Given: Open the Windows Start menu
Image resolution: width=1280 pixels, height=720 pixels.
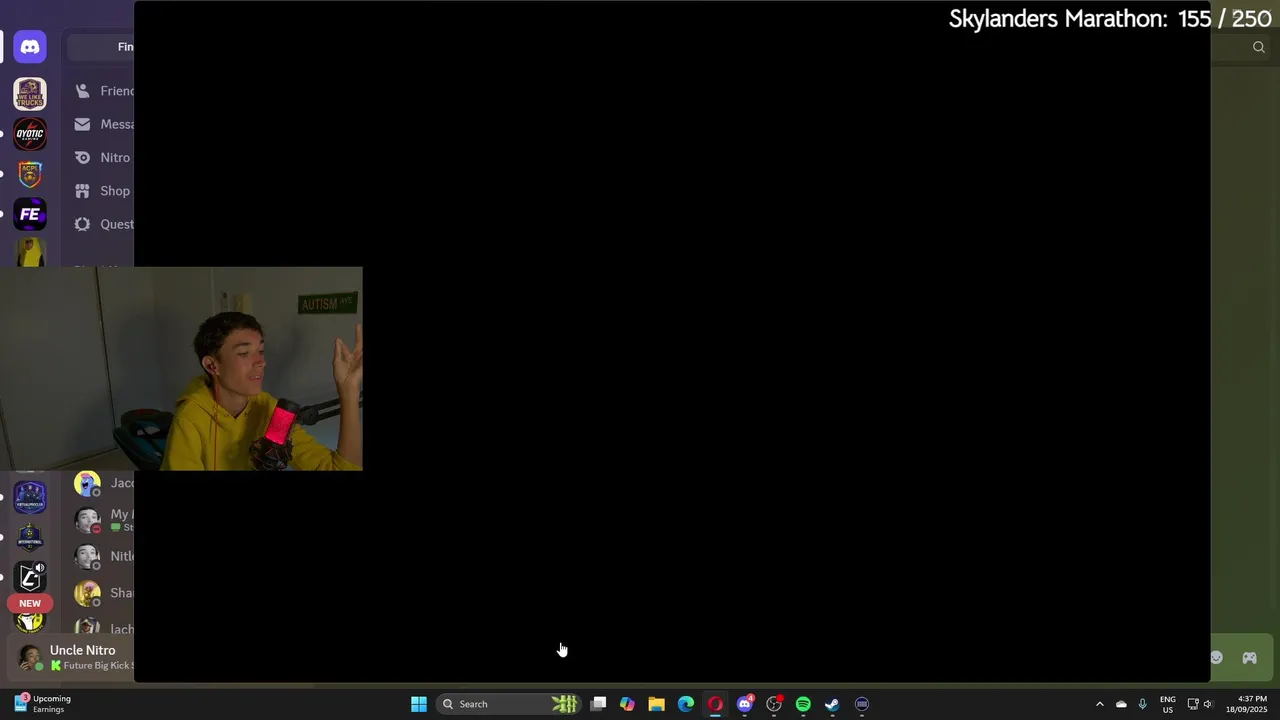Looking at the screenshot, I should click(419, 704).
